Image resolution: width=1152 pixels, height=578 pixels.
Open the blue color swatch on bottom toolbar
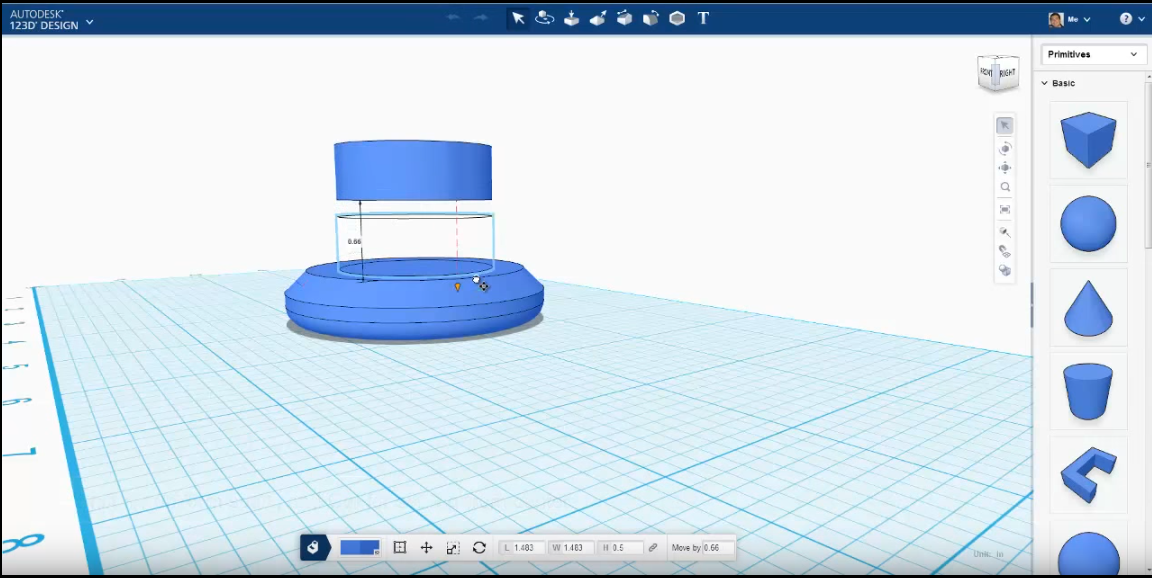[359, 547]
